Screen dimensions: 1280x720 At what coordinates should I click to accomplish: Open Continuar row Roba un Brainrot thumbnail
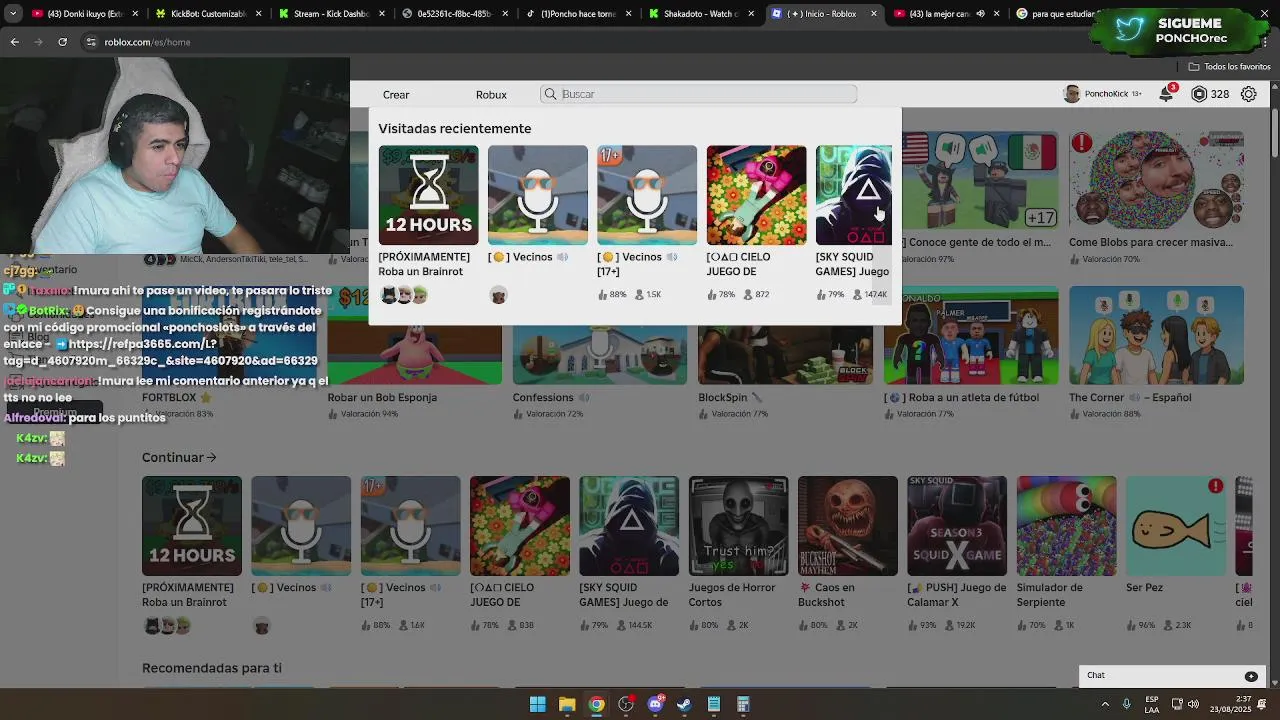click(x=192, y=526)
